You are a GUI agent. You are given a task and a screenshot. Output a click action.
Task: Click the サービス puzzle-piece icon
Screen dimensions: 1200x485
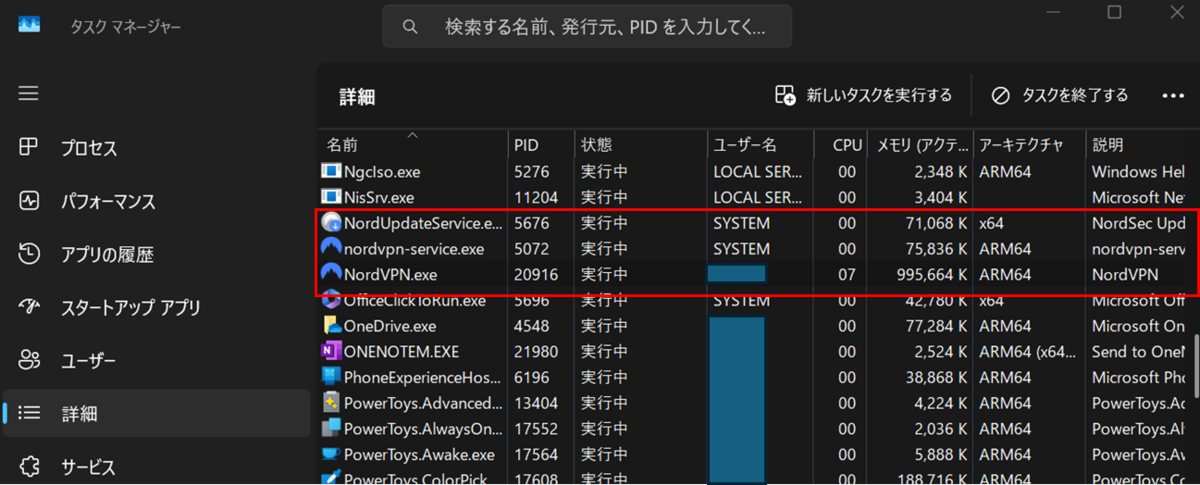coord(29,466)
